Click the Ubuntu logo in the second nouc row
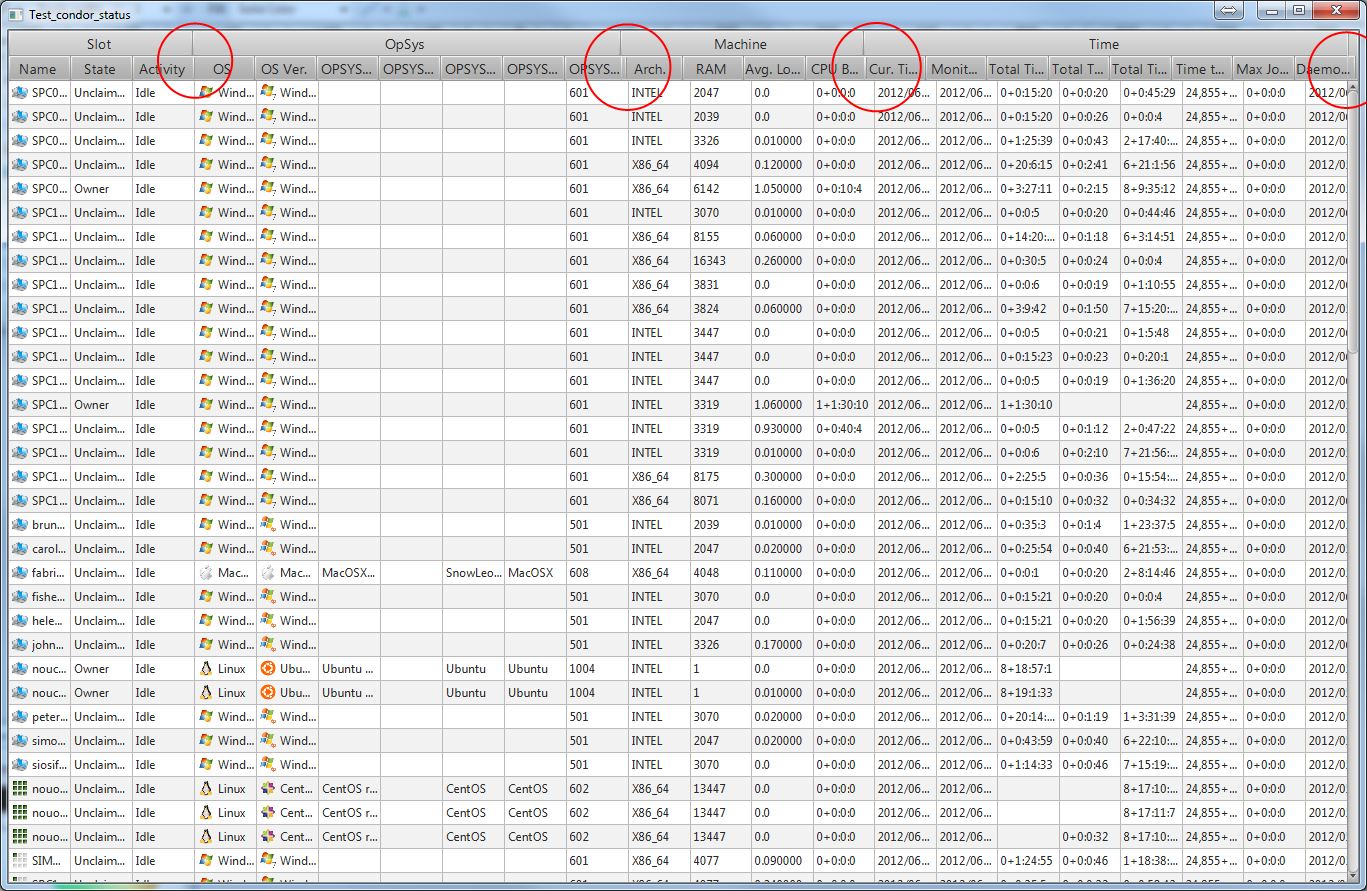 (x=268, y=693)
